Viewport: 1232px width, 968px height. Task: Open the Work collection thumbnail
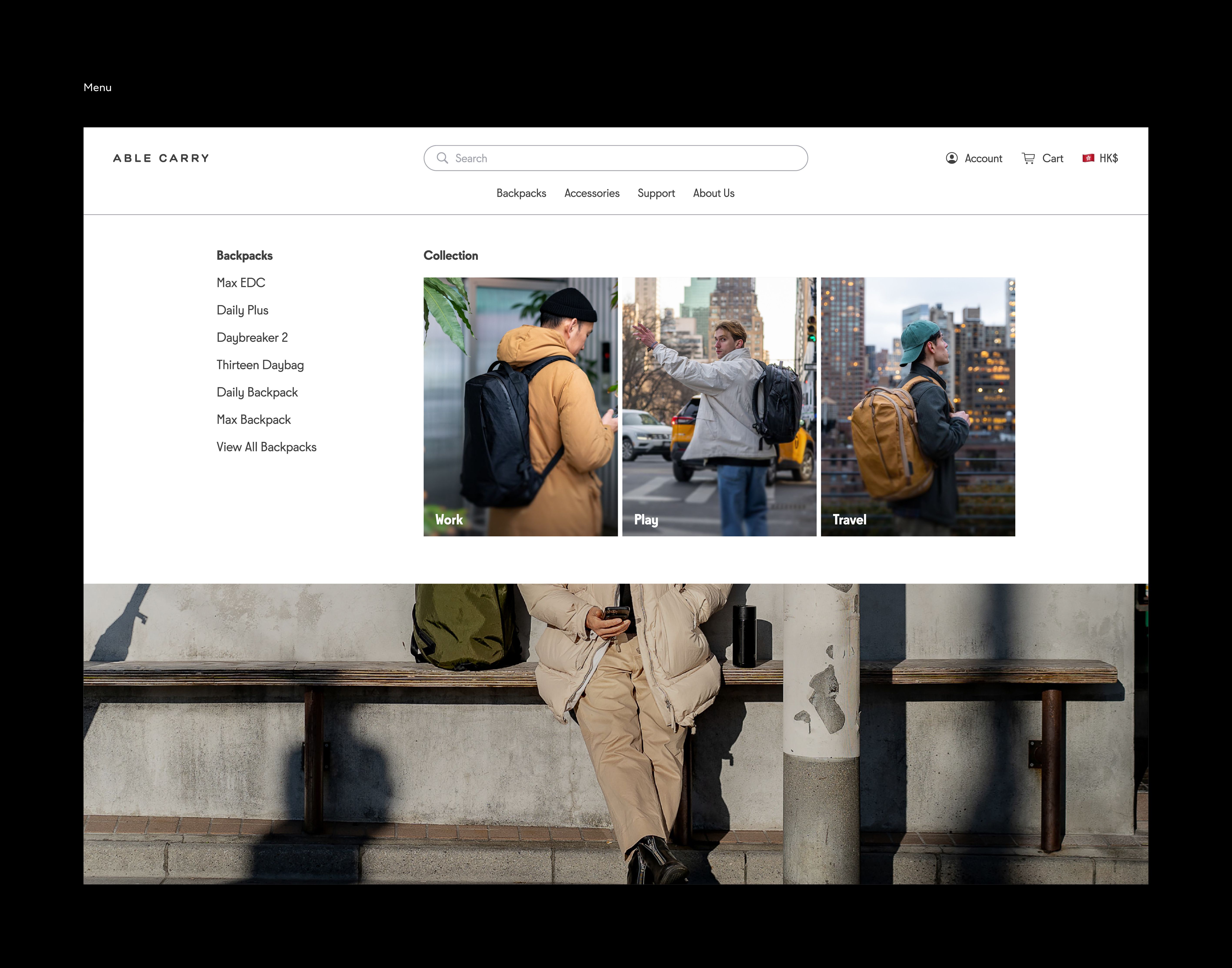coord(520,407)
